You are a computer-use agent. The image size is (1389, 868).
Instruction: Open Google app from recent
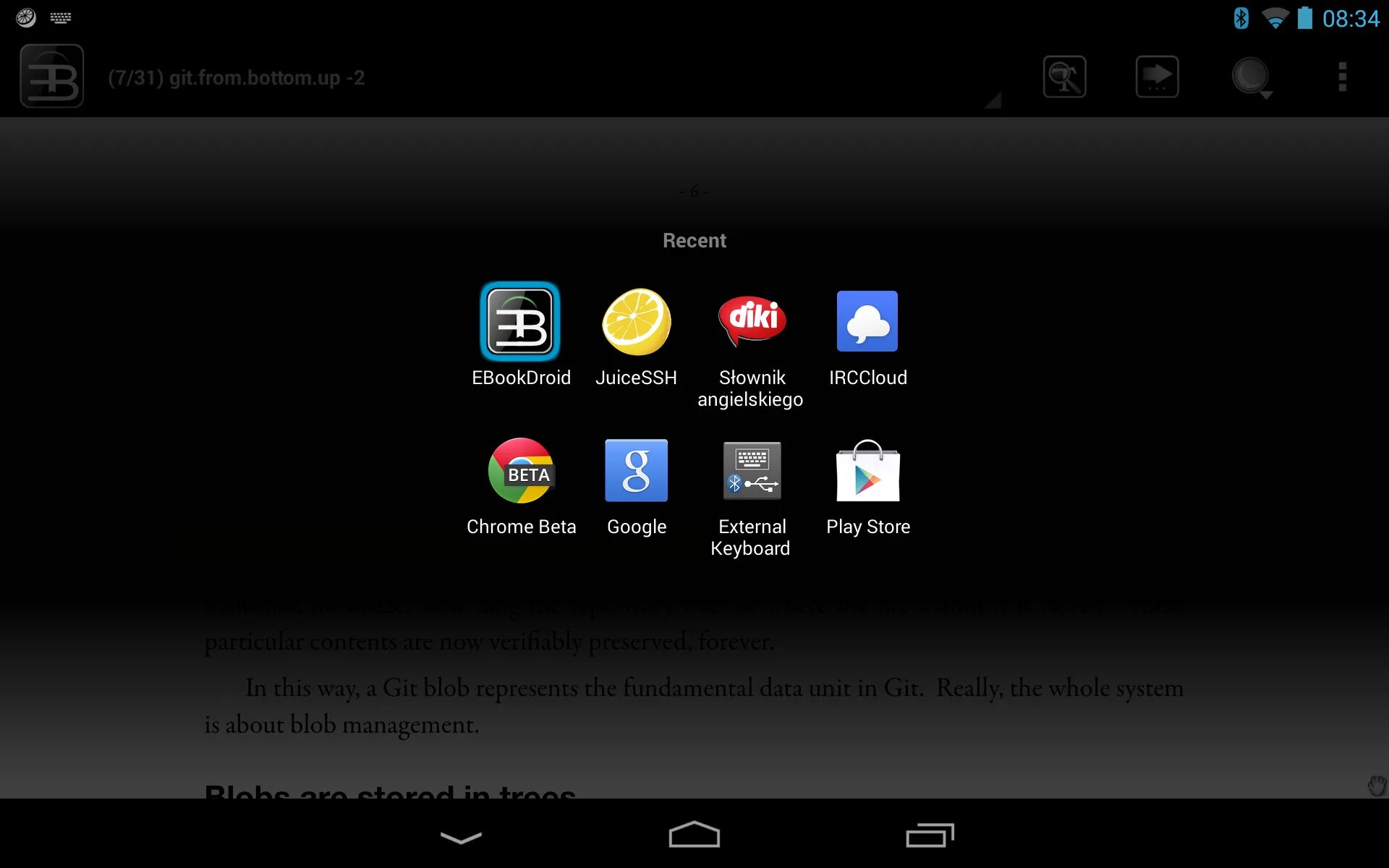(636, 471)
